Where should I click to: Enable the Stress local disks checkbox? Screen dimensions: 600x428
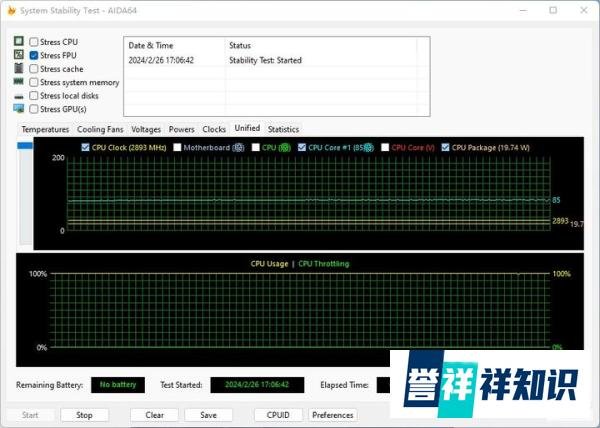34,96
